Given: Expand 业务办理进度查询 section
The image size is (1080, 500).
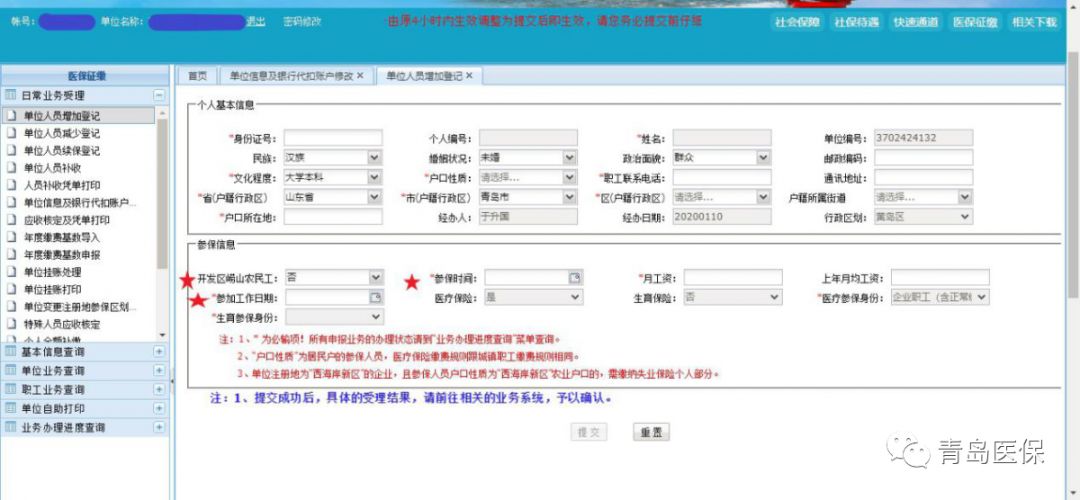Looking at the screenshot, I should (158, 428).
